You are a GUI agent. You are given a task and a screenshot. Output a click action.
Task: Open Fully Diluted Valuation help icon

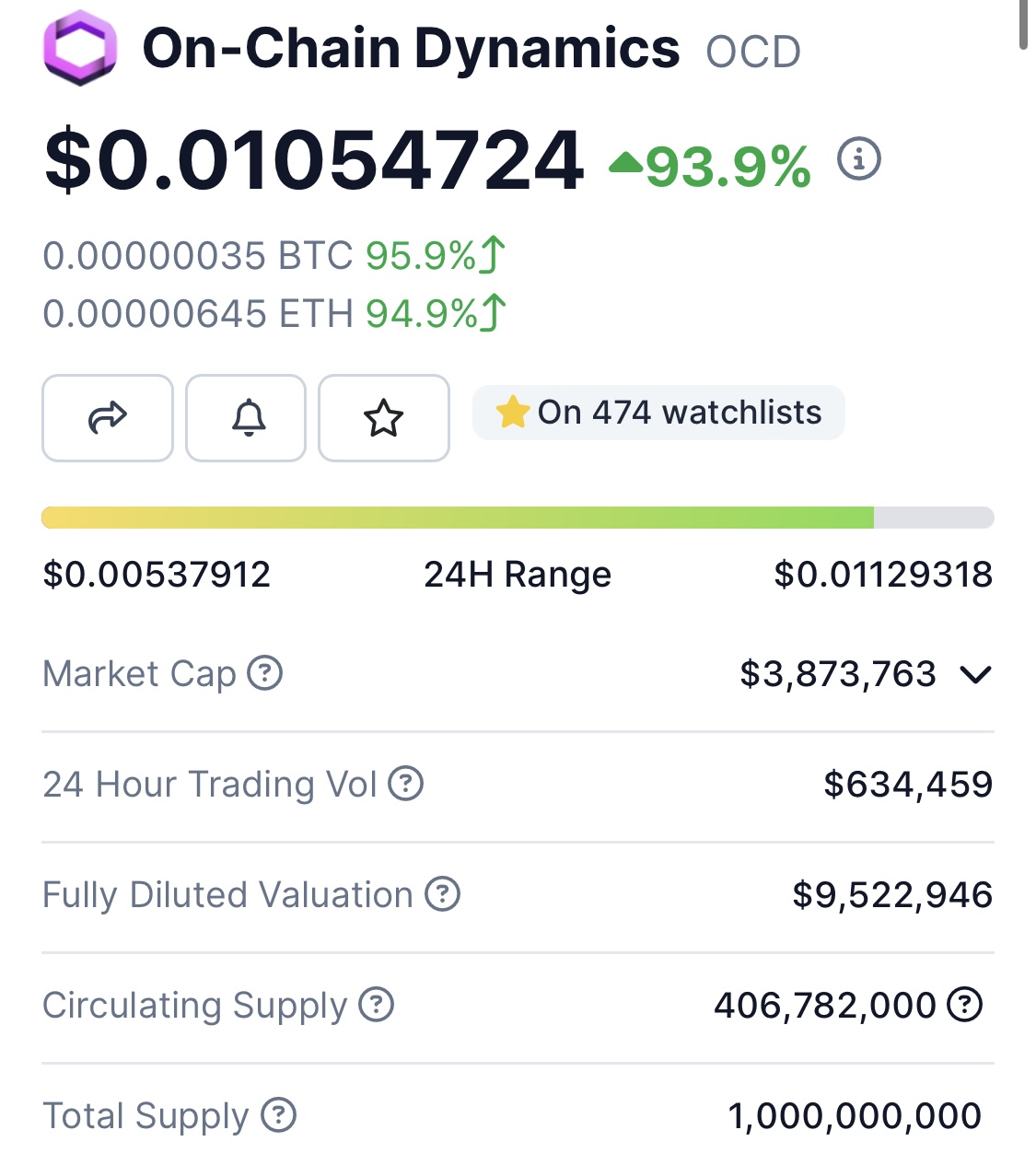click(442, 893)
